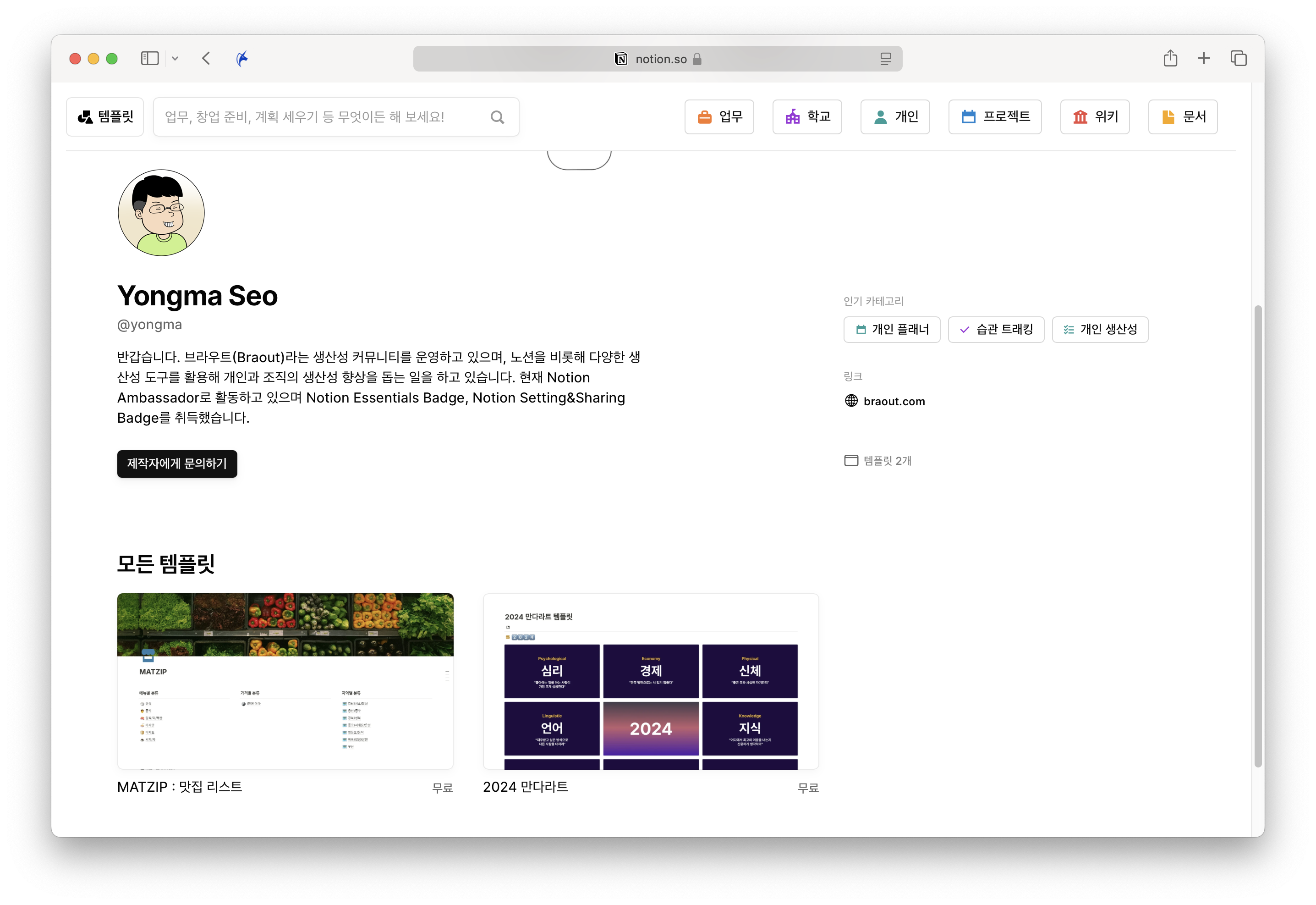Image resolution: width=1316 pixels, height=905 pixels.
Task: Click the blue bird extension icon
Action: click(242, 58)
